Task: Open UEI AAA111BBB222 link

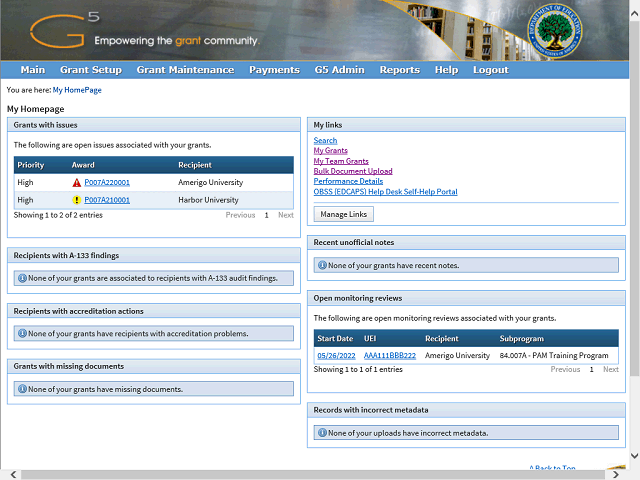Action: tap(389, 356)
